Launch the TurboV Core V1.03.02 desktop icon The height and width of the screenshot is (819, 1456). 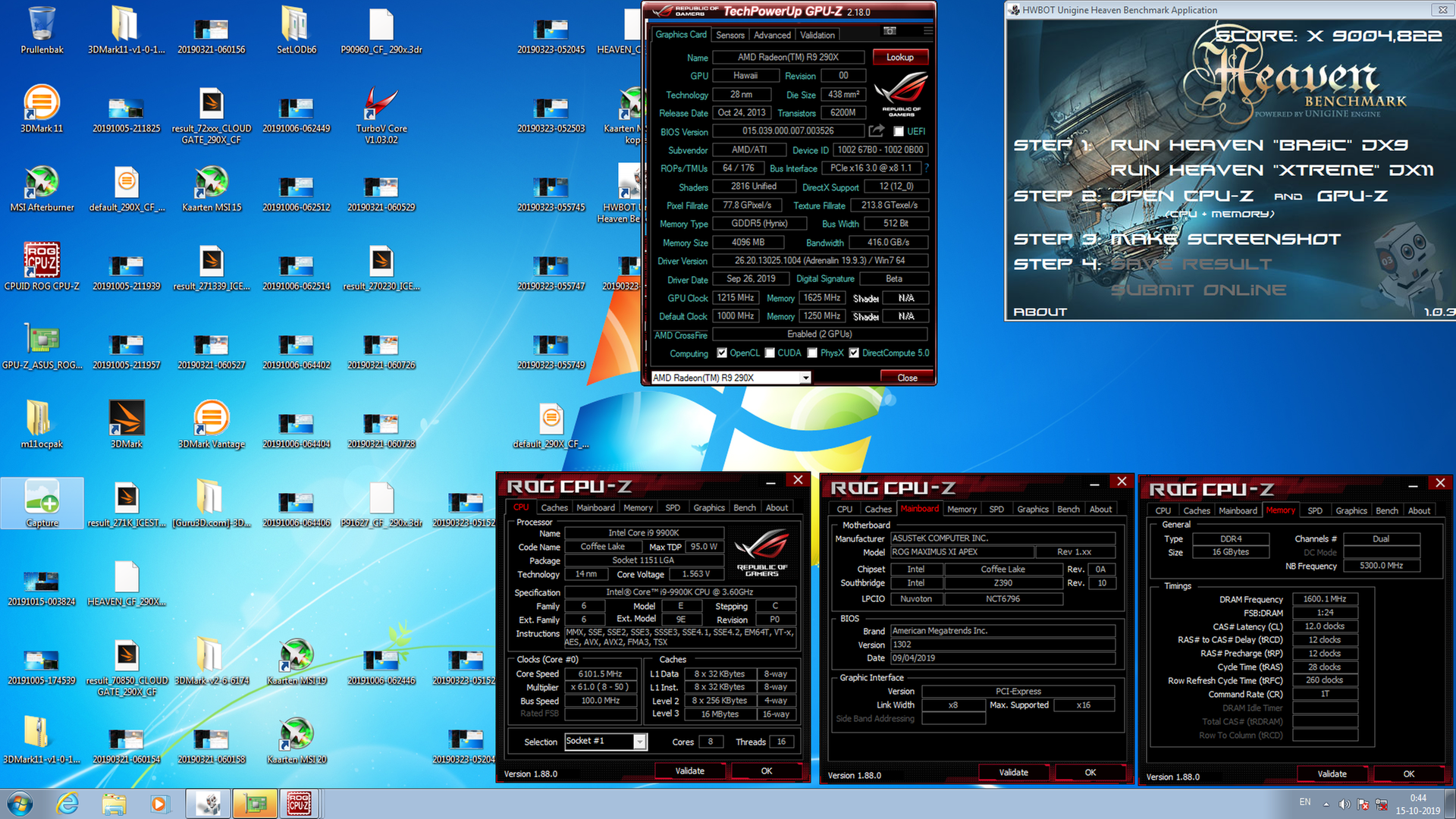(x=381, y=114)
